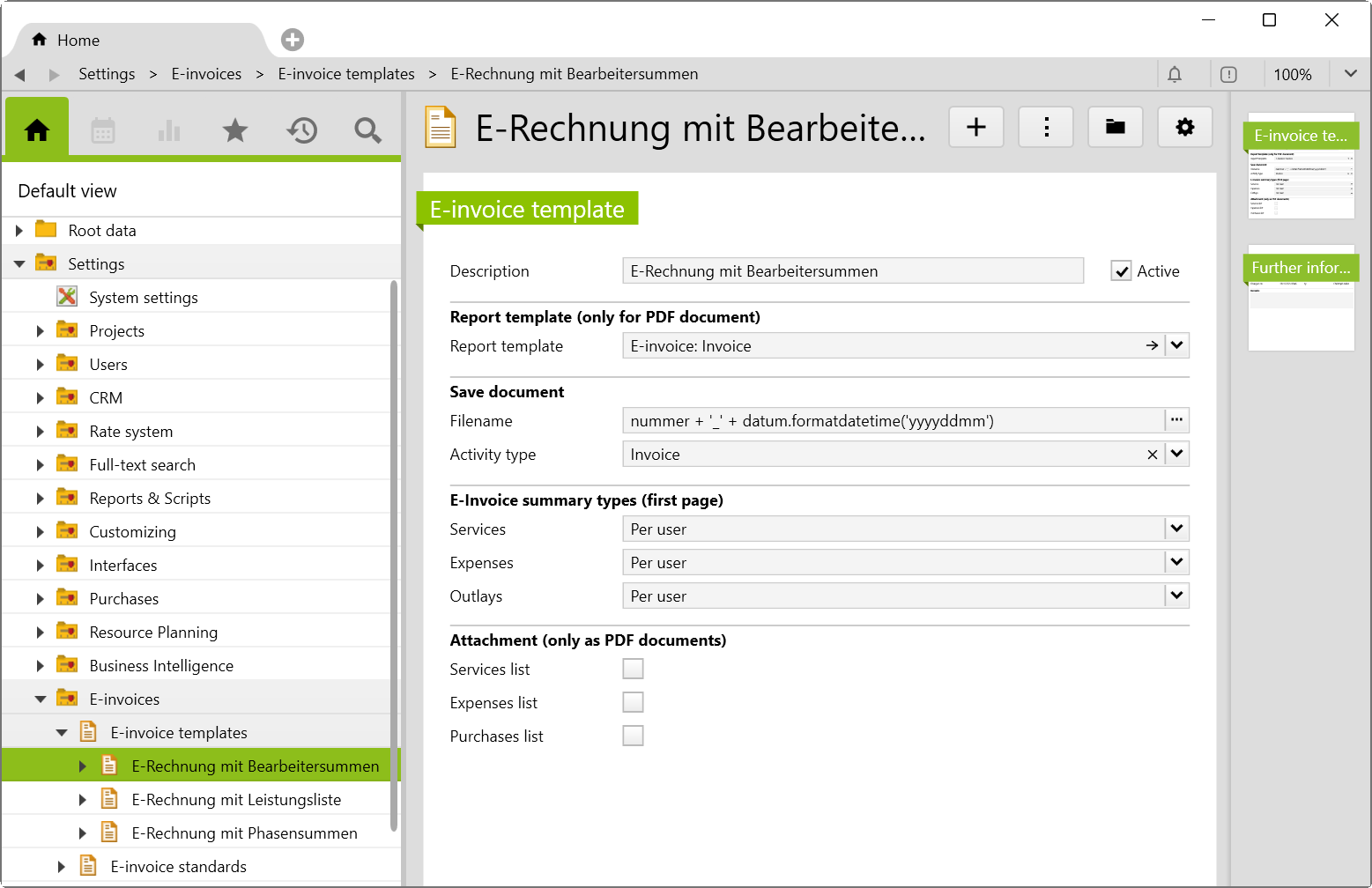1372x888 pixels.
Task: Open the history clock icon
Action: click(x=301, y=131)
